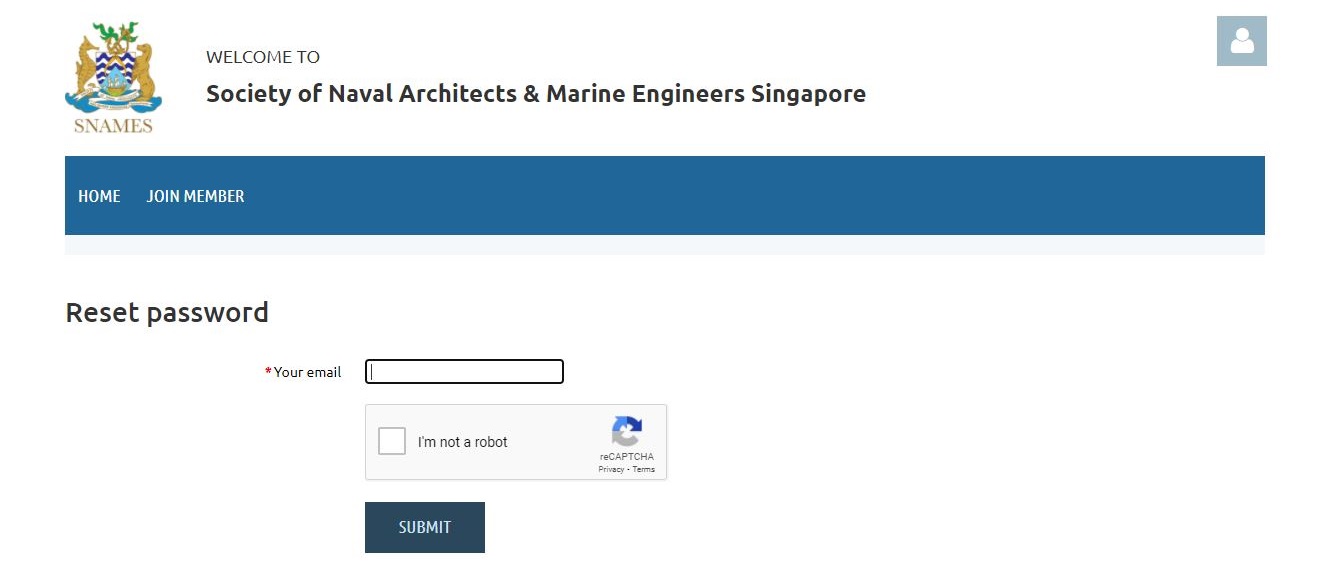Screen dimensions: 1330x582
Task: Click the Reset password heading
Action: (x=167, y=313)
